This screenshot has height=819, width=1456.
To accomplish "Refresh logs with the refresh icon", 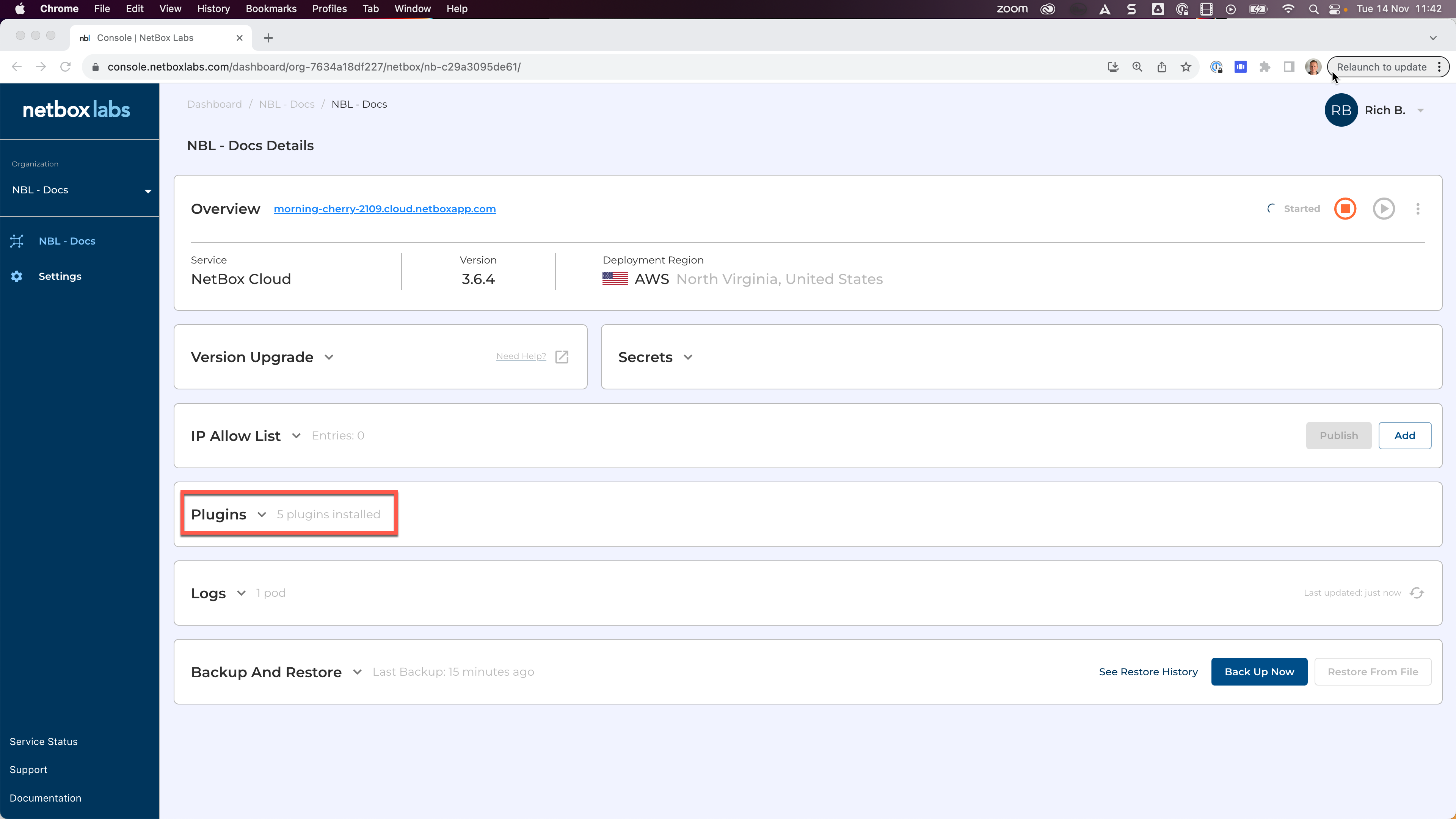I will 1417,592.
